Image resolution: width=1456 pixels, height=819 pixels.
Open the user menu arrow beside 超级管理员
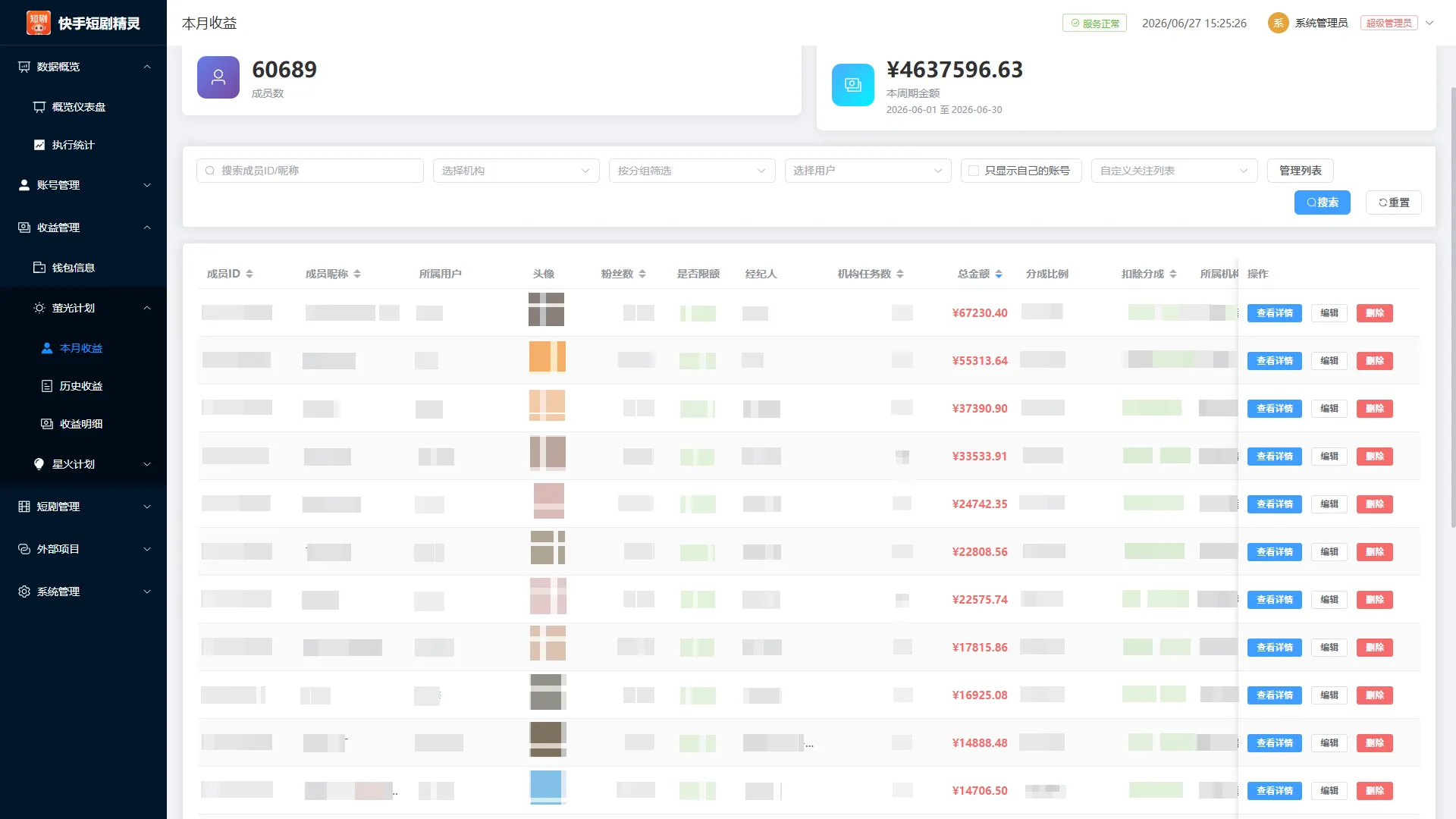pos(1429,23)
